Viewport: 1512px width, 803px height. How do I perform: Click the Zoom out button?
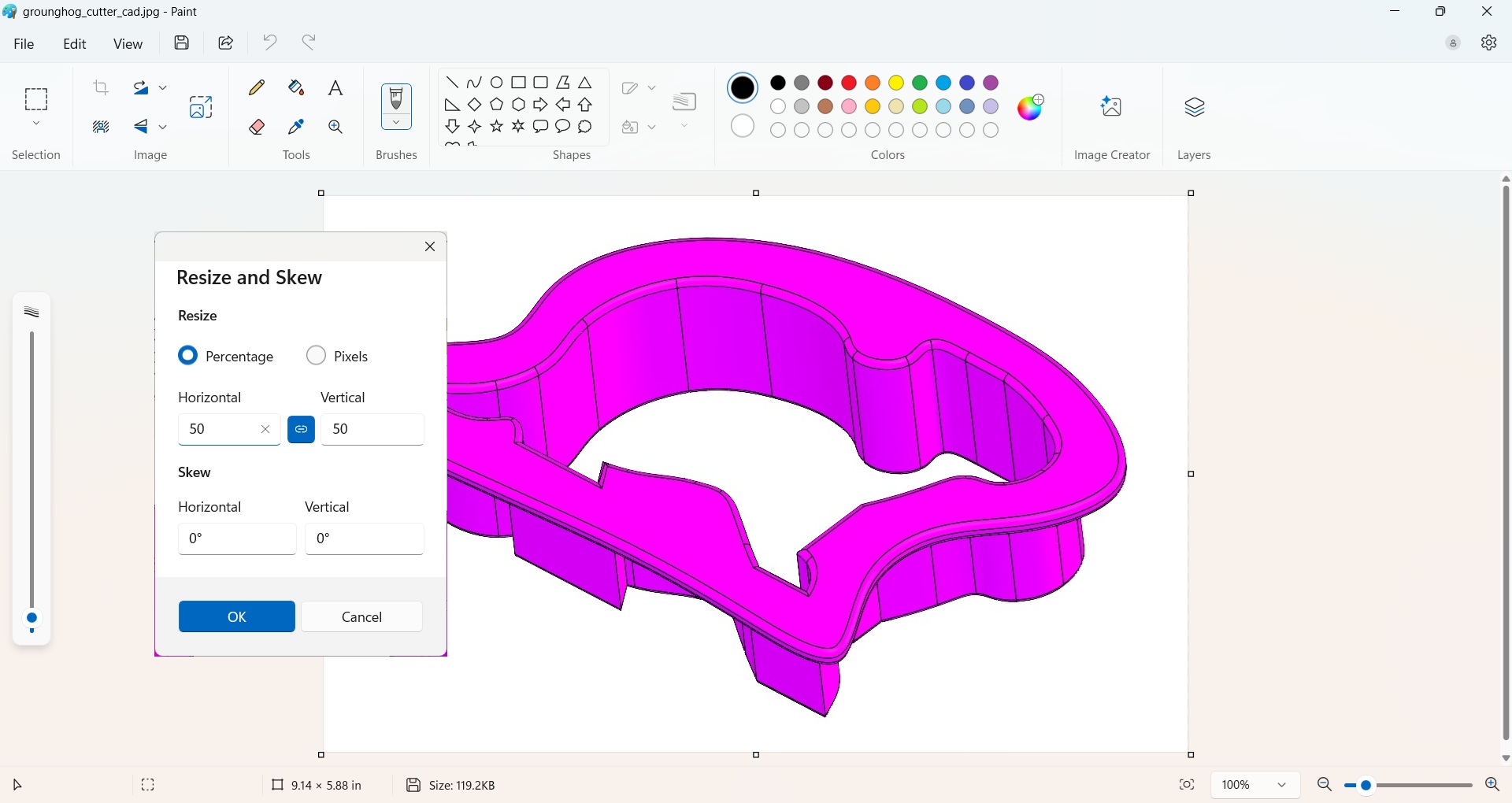[1325, 785]
